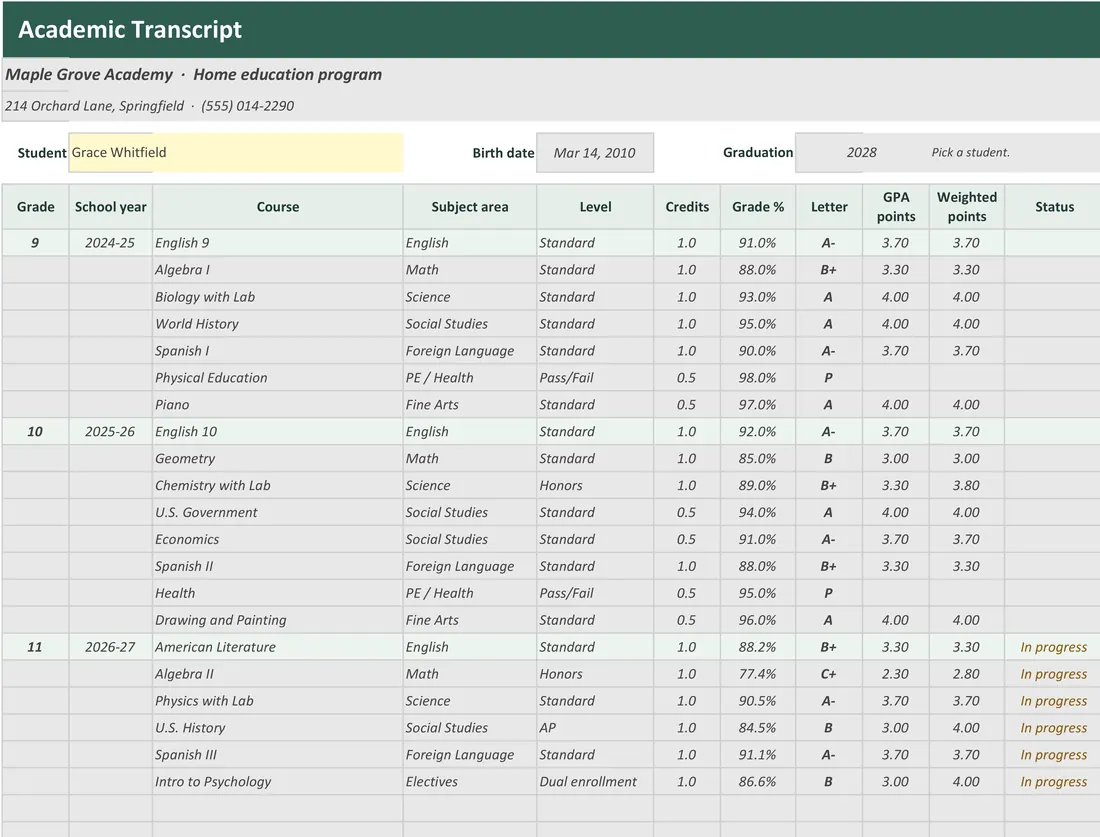Click the U.S. Government course cell
The height and width of the screenshot is (837, 1100).
coord(278,512)
